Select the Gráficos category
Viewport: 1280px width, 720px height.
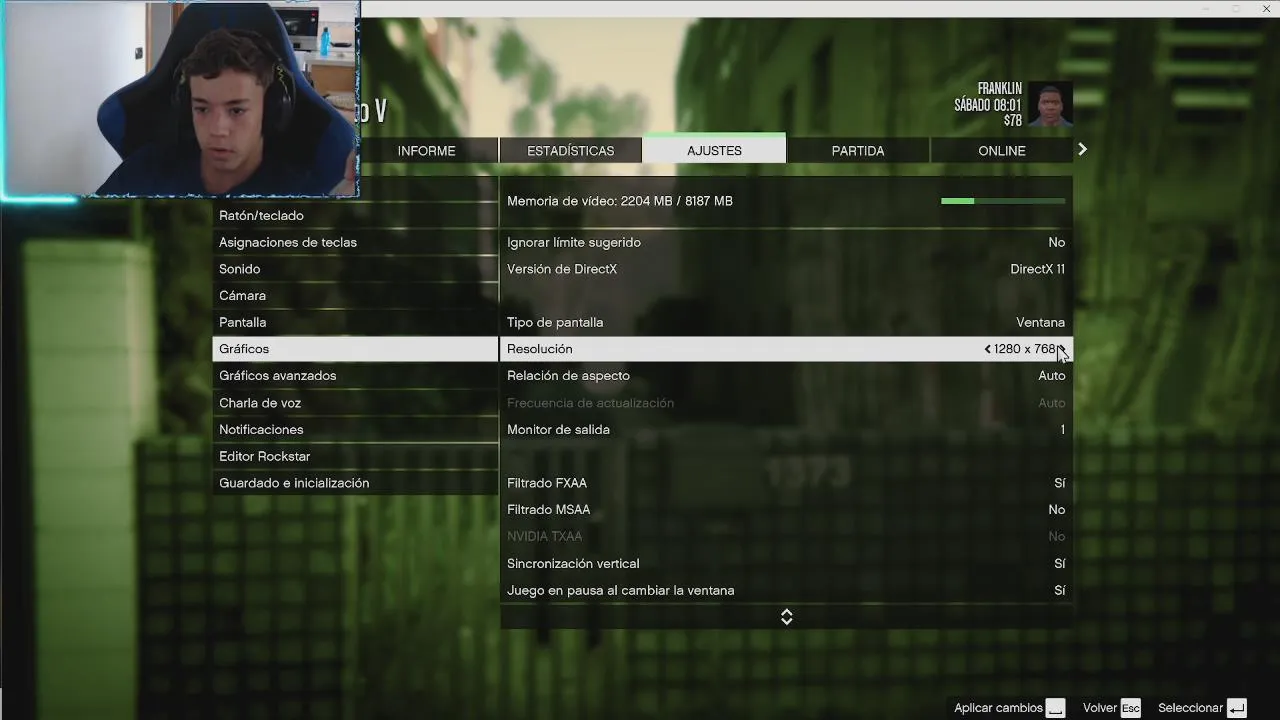(355, 349)
